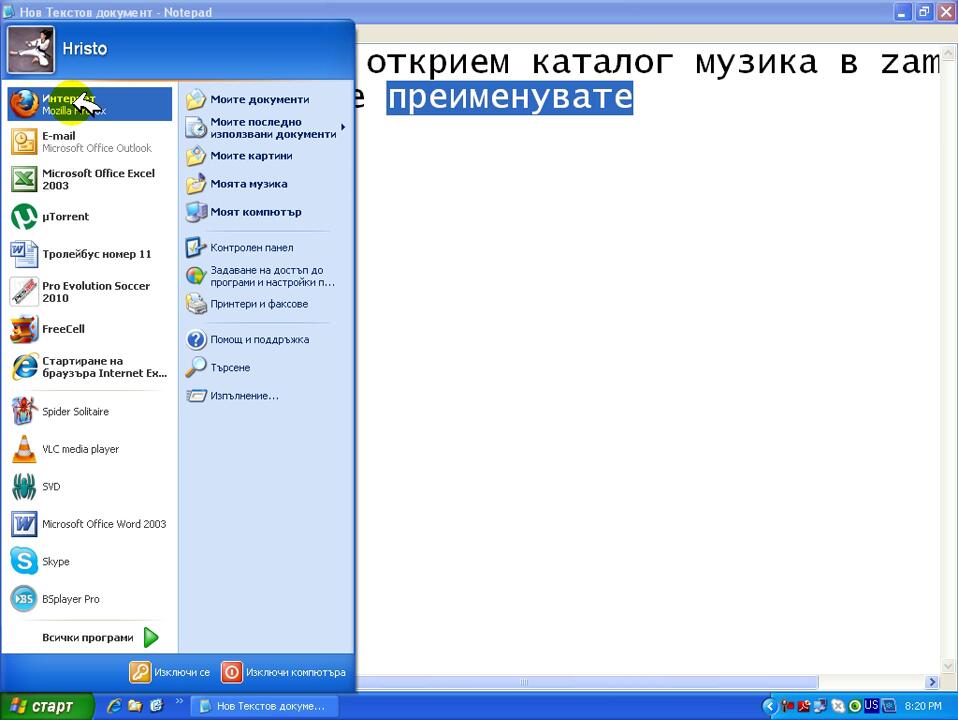Open Контролен панел
This screenshot has height=720, width=958.
[251, 247]
